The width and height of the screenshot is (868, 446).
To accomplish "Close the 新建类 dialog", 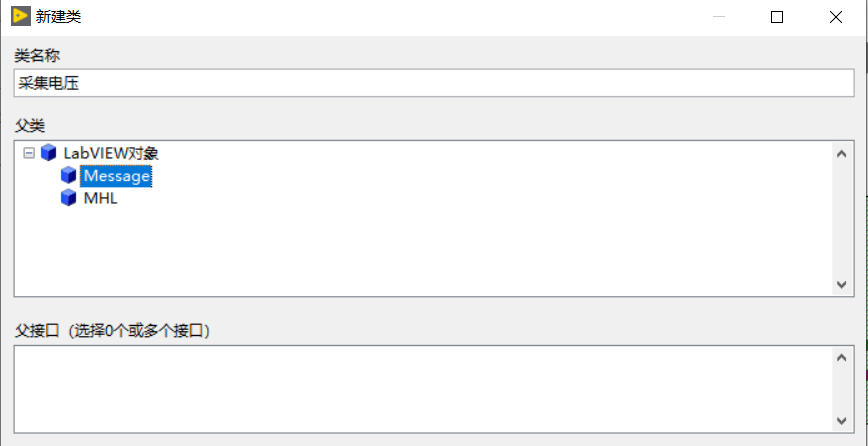I will coord(835,17).
